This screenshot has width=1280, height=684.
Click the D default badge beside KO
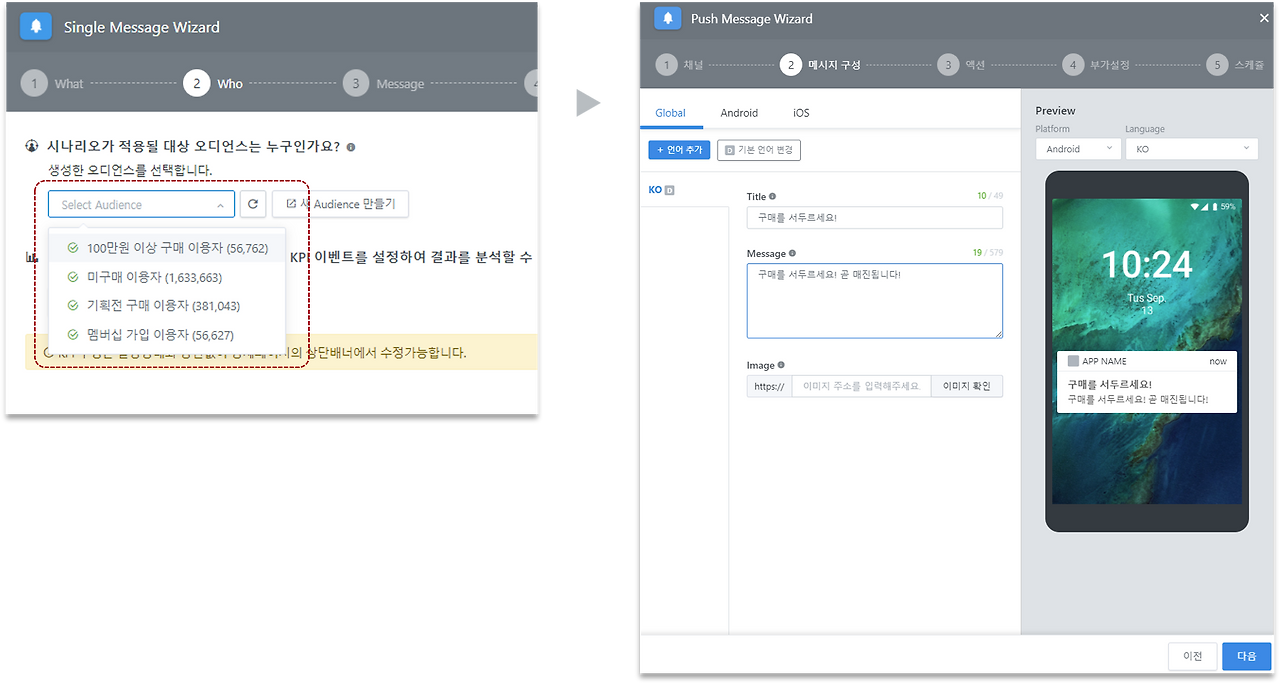click(x=669, y=190)
